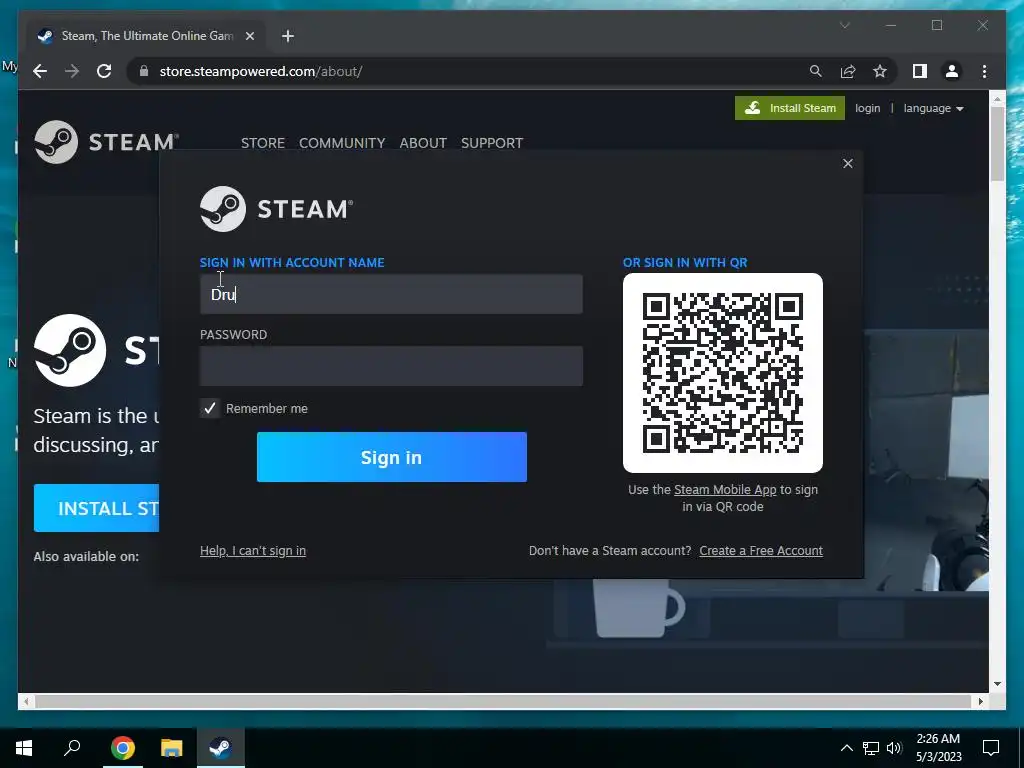The width and height of the screenshot is (1024, 768).
Task: Bookmark this page with the star icon
Action: (x=880, y=71)
